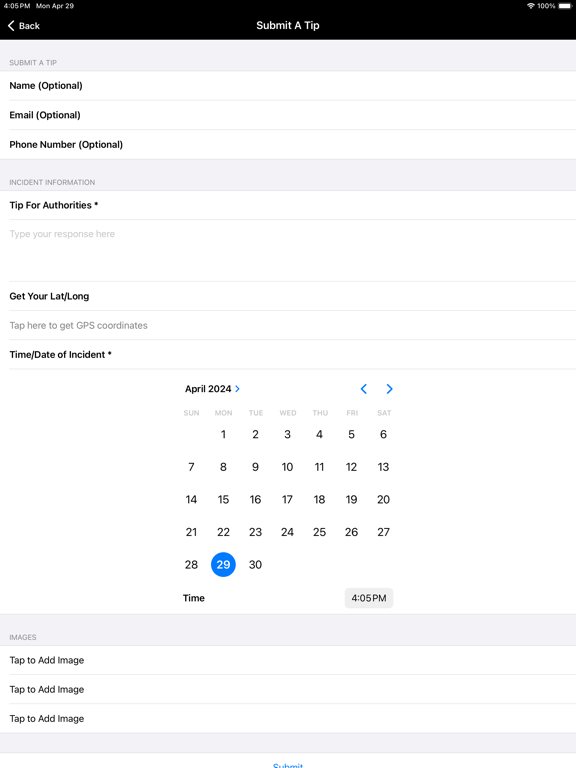Select April 2 in calendar

(255, 434)
